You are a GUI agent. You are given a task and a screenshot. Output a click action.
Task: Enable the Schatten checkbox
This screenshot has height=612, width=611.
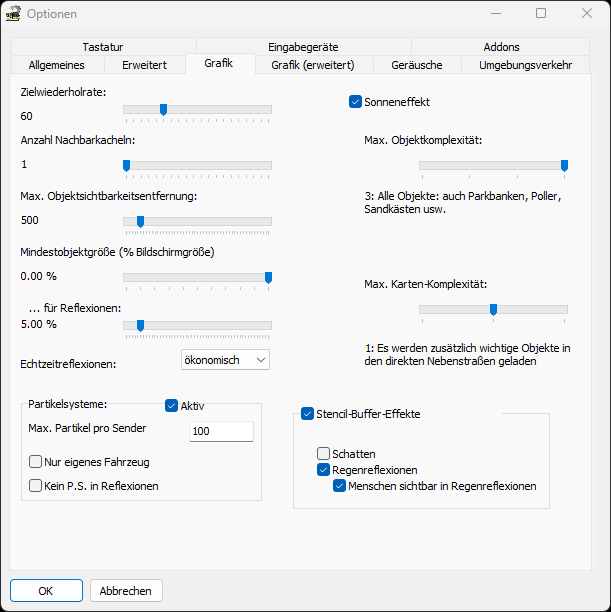click(x=324, y=453)
